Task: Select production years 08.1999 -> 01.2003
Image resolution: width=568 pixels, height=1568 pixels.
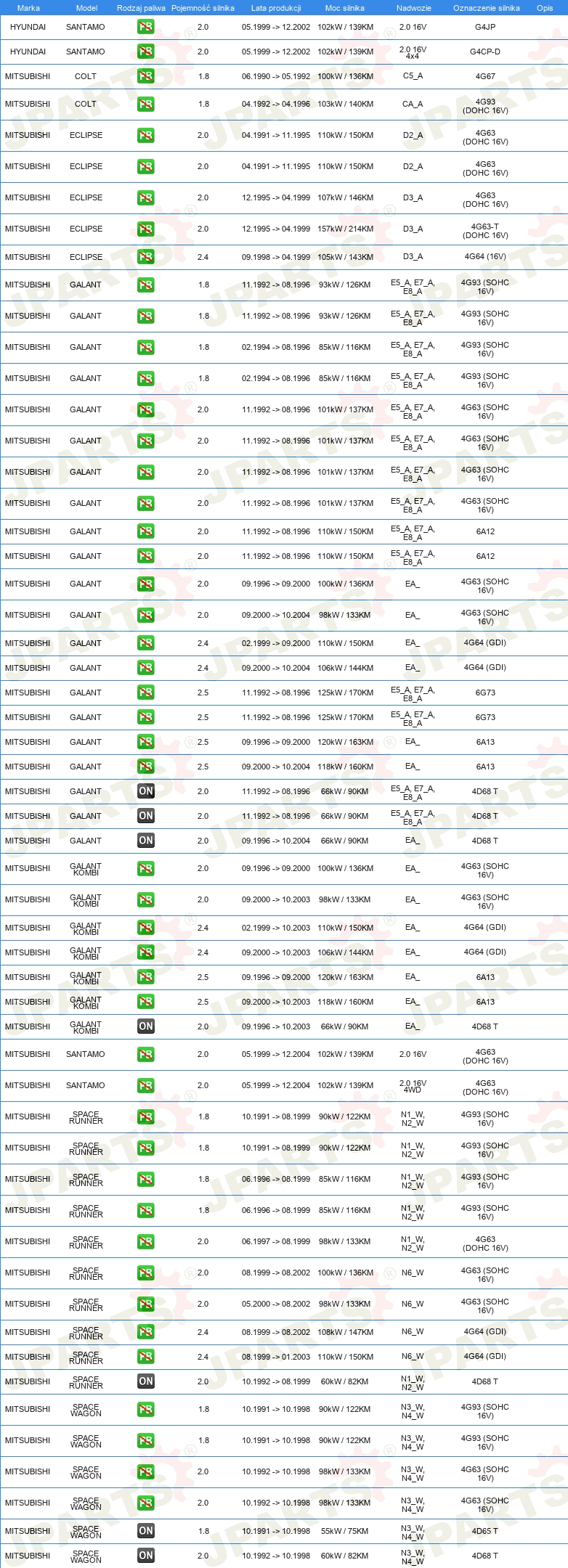Action: 276,1357
